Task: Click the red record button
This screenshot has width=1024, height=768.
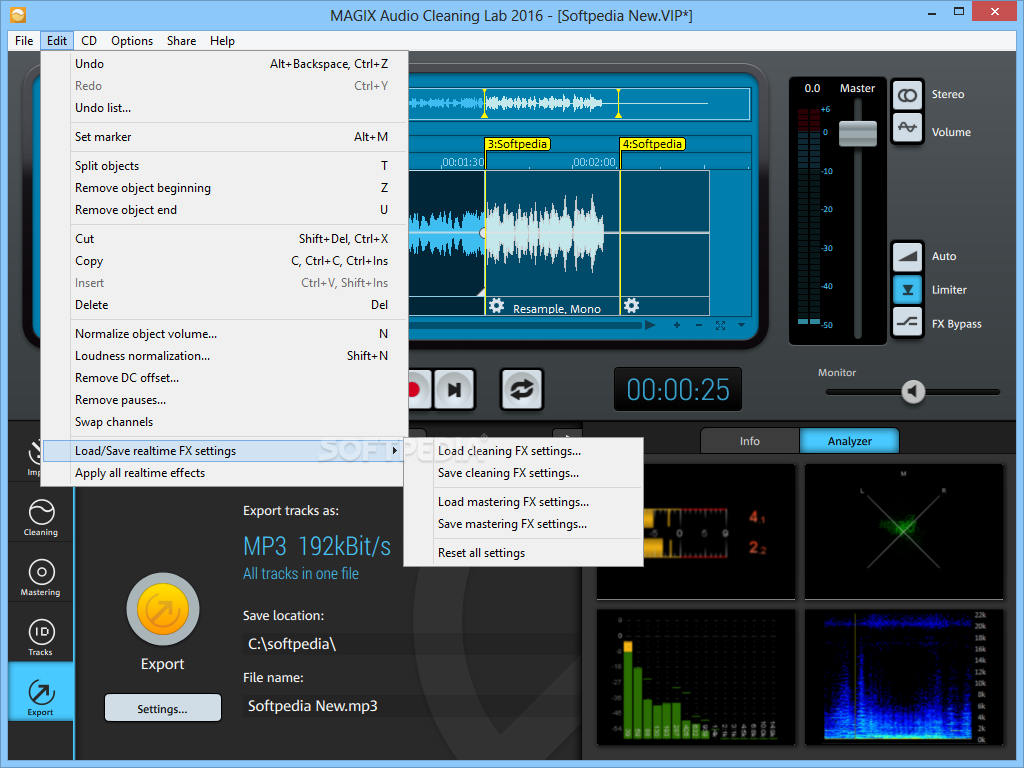Action: [x=419, y=390]
